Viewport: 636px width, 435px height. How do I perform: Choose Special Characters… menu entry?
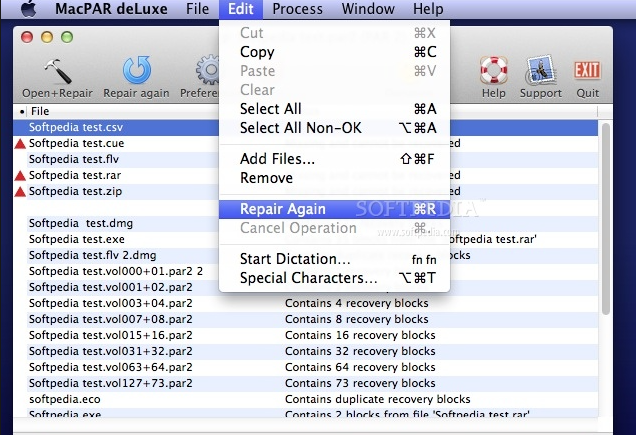point(334,278)
